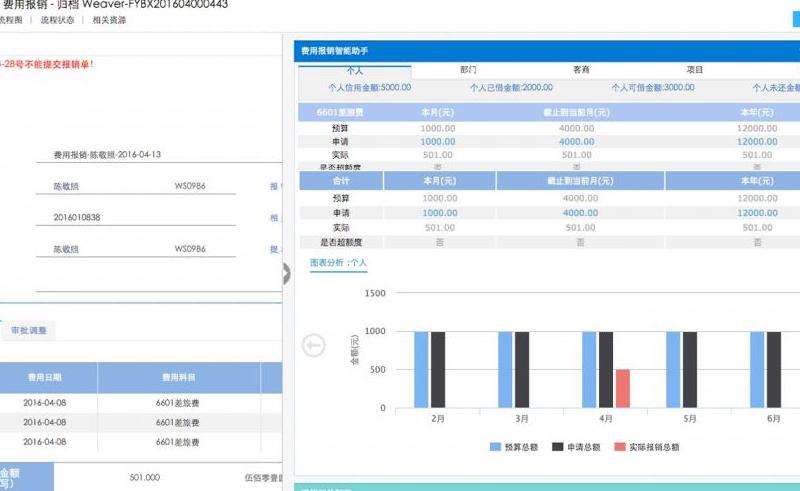Click the 2016010838 field value
800x491 pixels.
click(77, 217)
